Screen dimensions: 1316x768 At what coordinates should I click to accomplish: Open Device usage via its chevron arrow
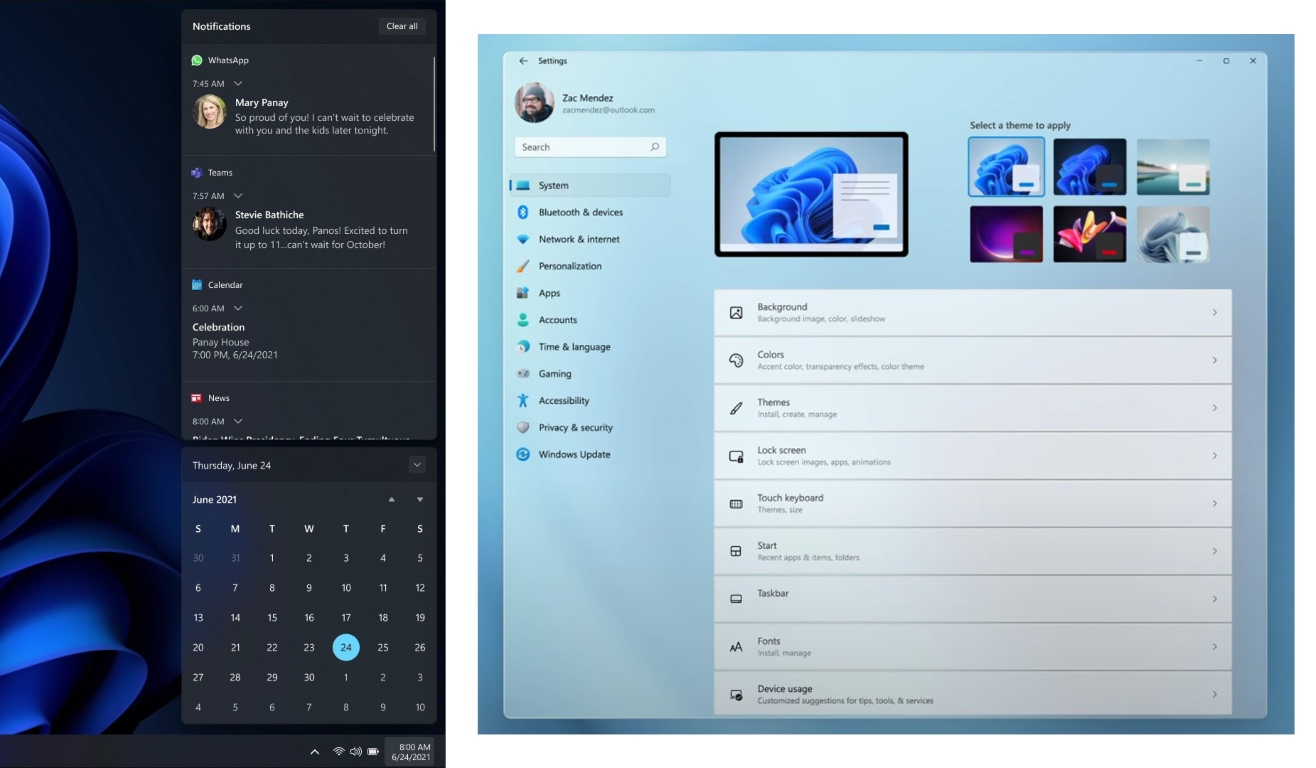(1215, 694)
